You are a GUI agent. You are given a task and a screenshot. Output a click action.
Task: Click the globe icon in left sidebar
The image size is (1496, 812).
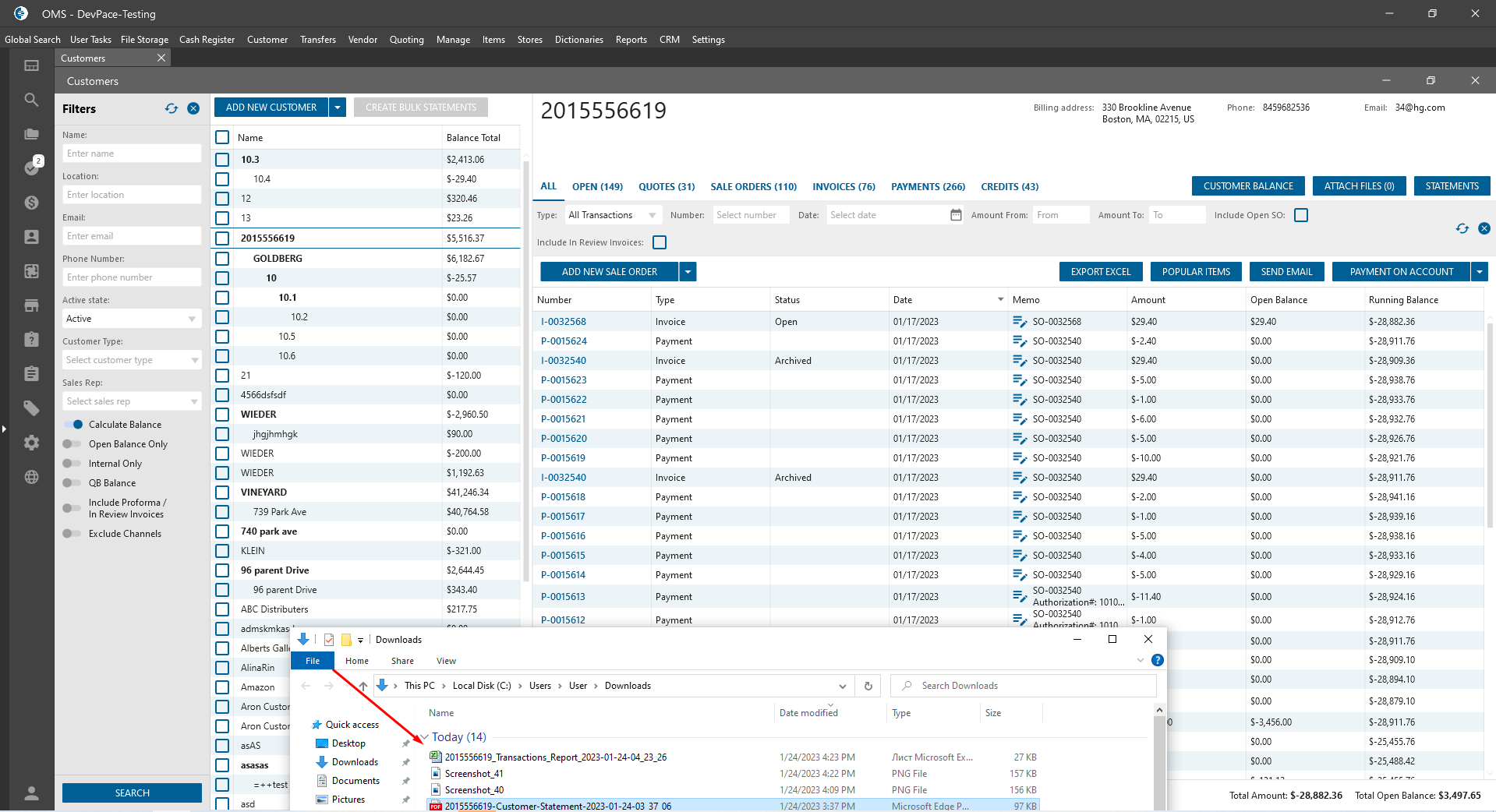[x=31, y=477]
